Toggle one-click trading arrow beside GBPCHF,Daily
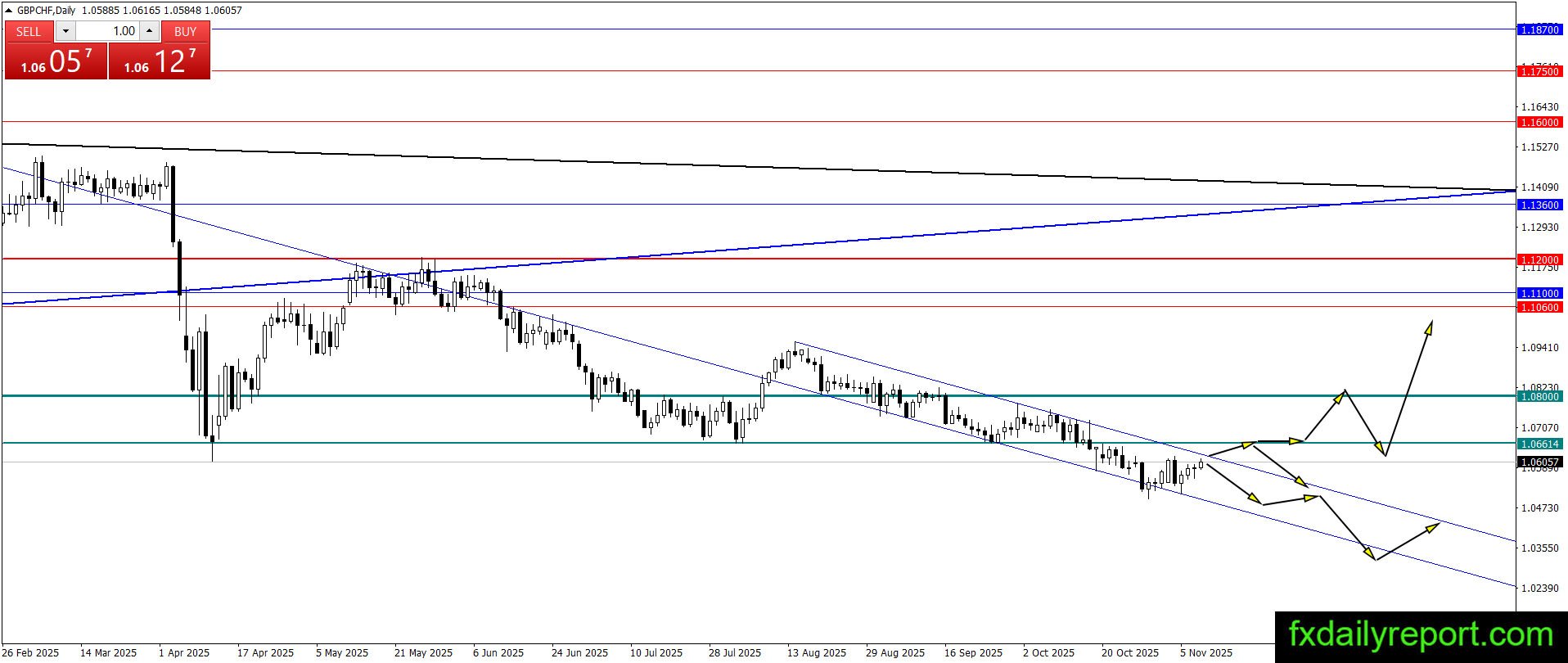Screen dimensions: 1568x663 (10, 11)
